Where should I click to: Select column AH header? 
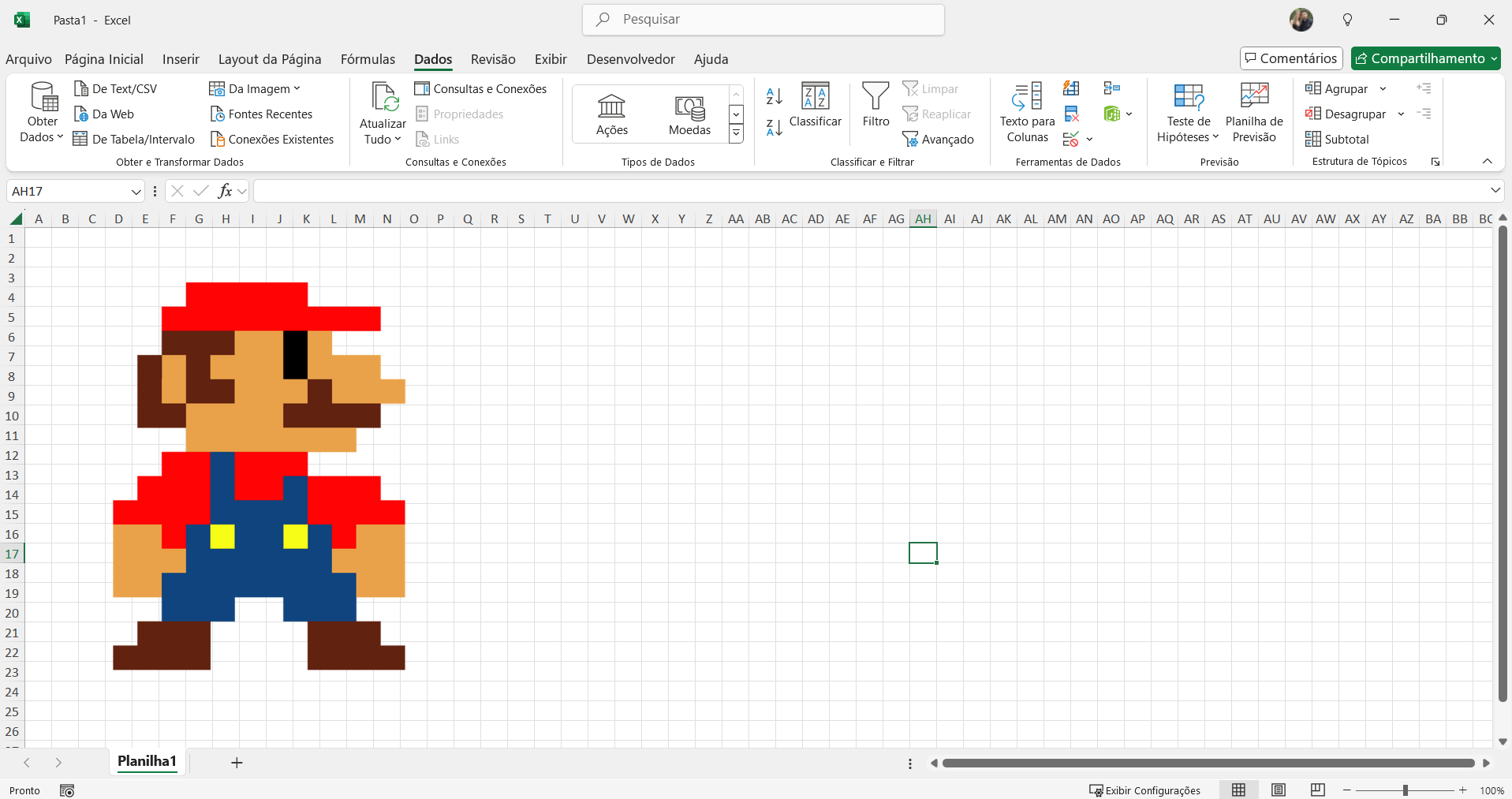point(923,218)
